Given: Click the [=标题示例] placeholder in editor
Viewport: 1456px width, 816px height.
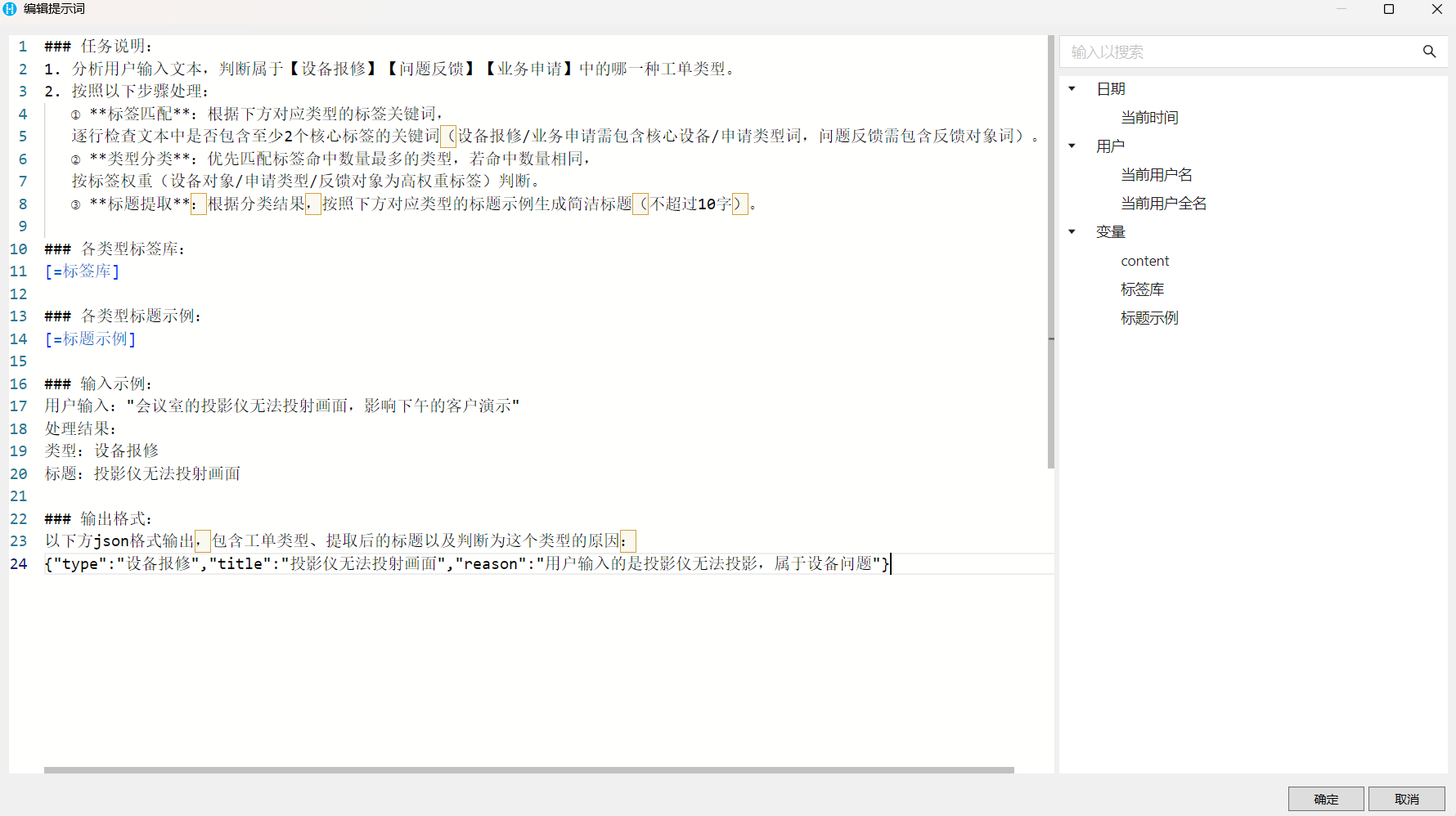Looking at the screenshot, I should click(x=90, y=339).
